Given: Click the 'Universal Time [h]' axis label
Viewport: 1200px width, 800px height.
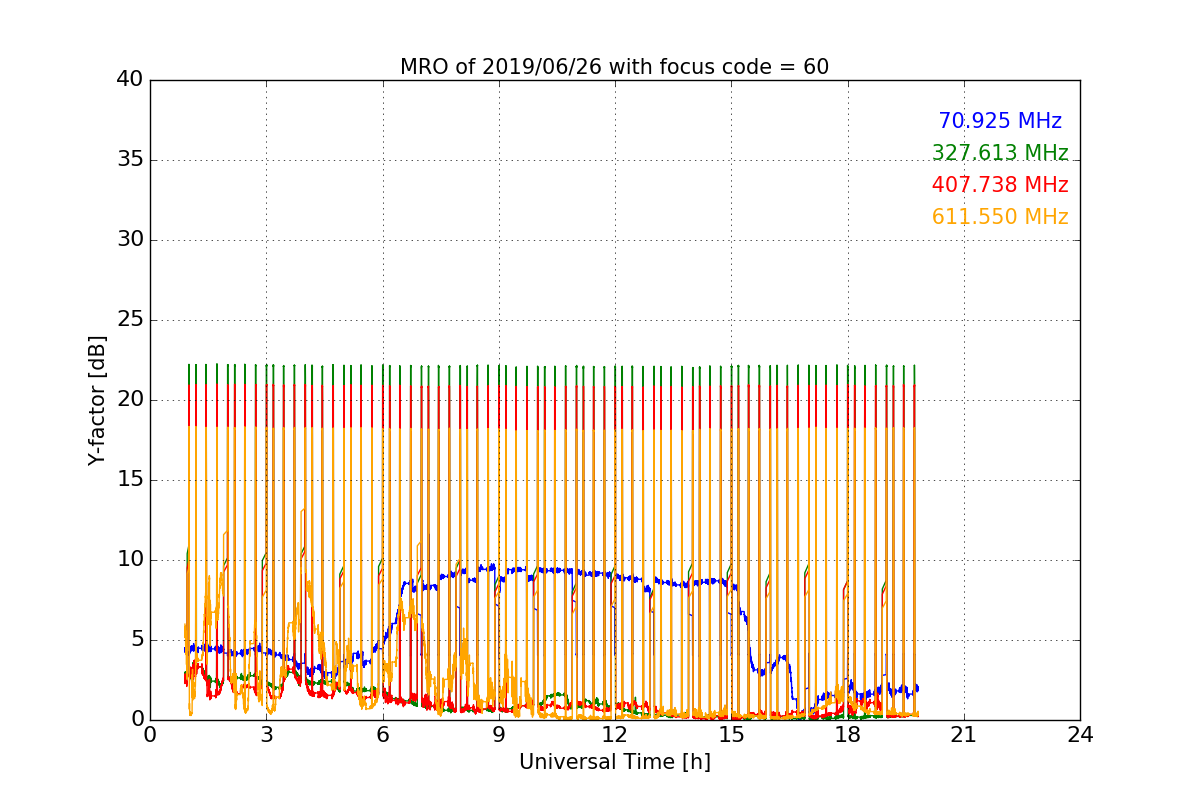Looking at the screenshot, I should [x=614, y=762].
